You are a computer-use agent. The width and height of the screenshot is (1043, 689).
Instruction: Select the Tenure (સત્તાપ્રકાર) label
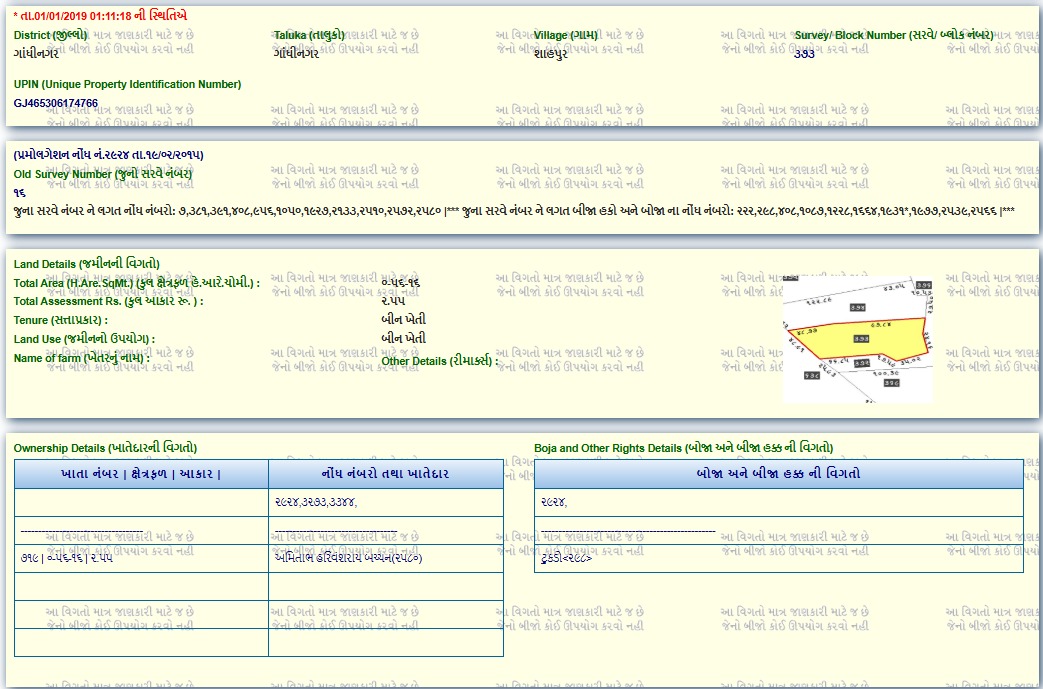click(61, 320)
